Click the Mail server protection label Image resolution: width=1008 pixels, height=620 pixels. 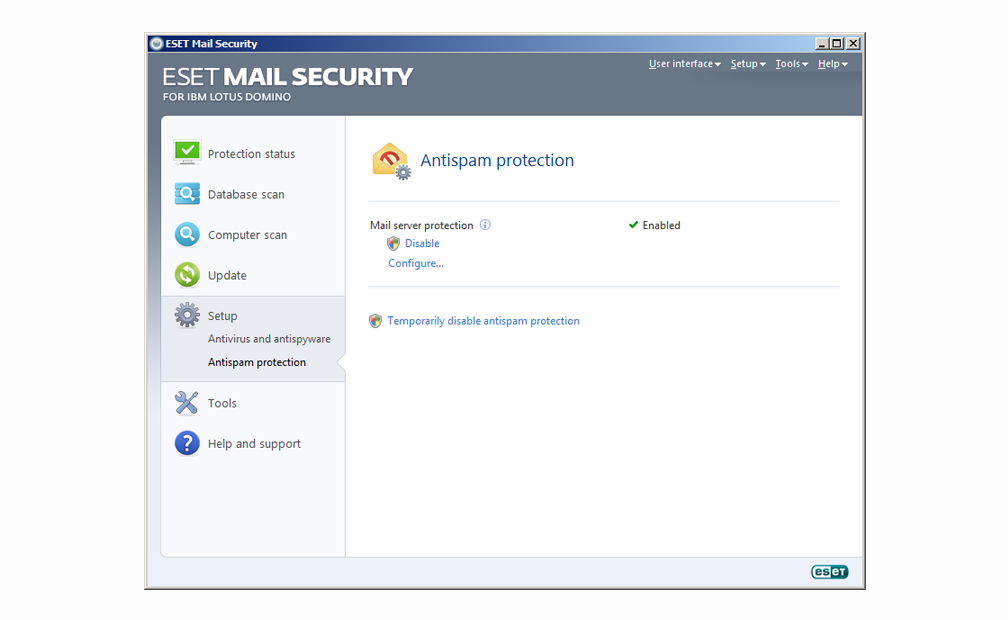coord(421,225)
